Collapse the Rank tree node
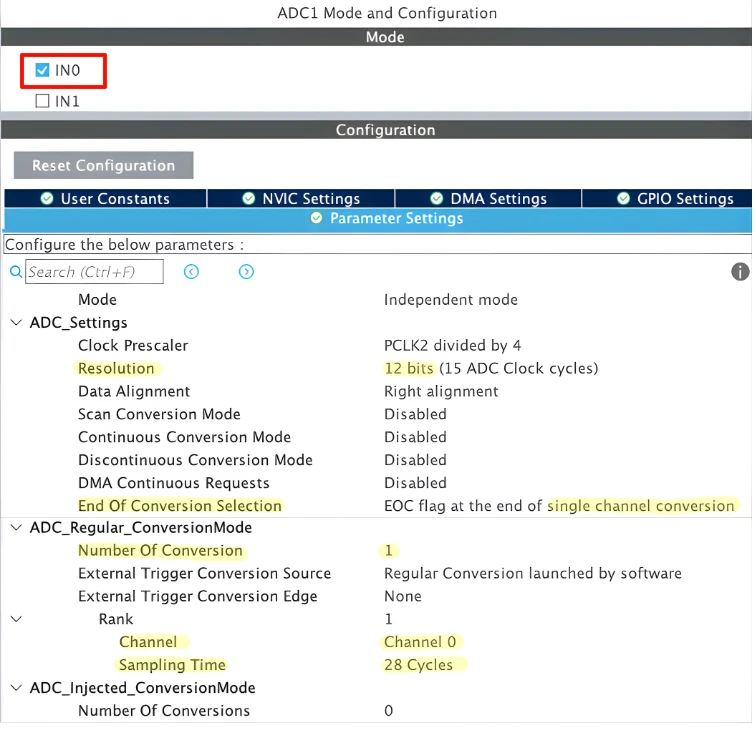The image size is (755, 730). tap(16, 620)
